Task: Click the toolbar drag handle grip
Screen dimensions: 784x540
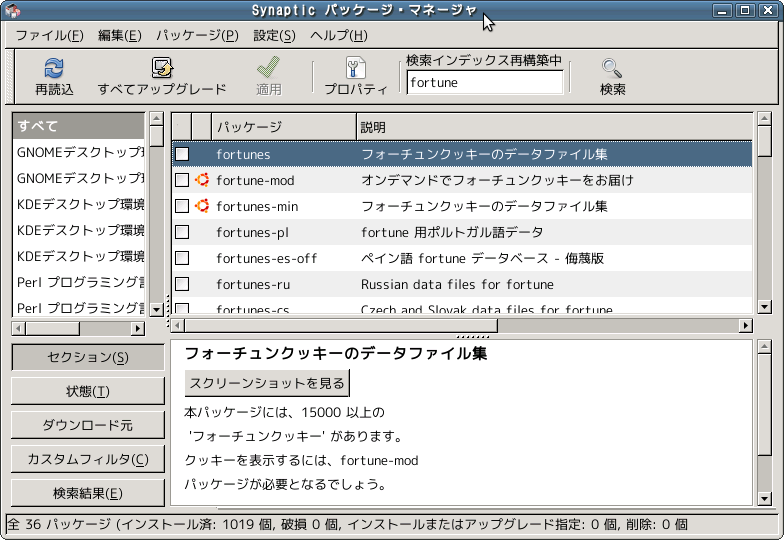Action: (10, 76)
